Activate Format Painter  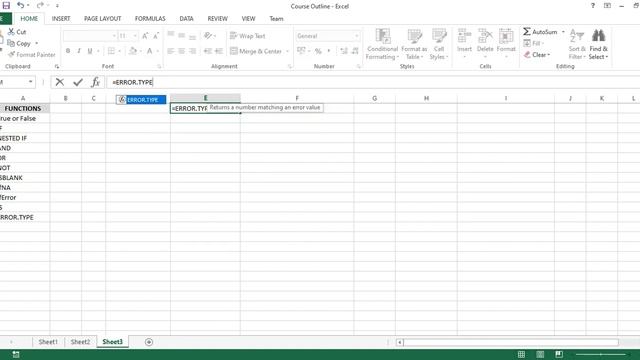(x=31, y=54)
